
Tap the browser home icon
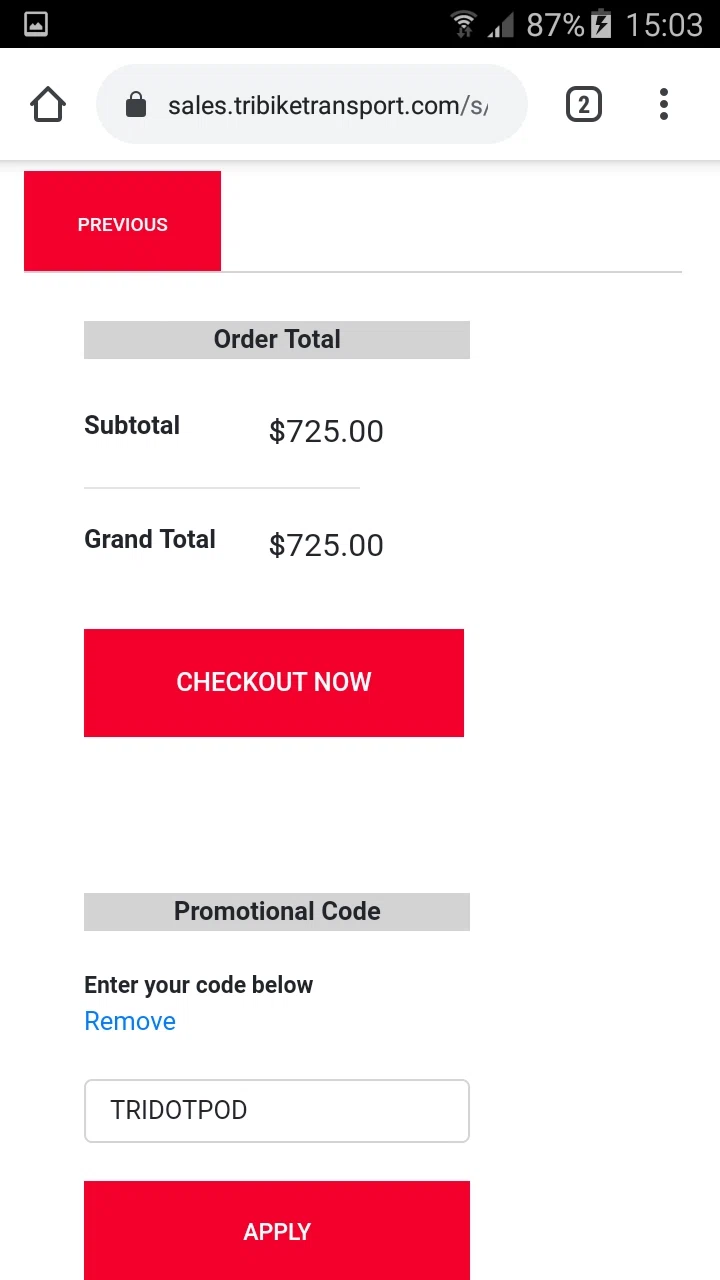(x=48, y=104)
